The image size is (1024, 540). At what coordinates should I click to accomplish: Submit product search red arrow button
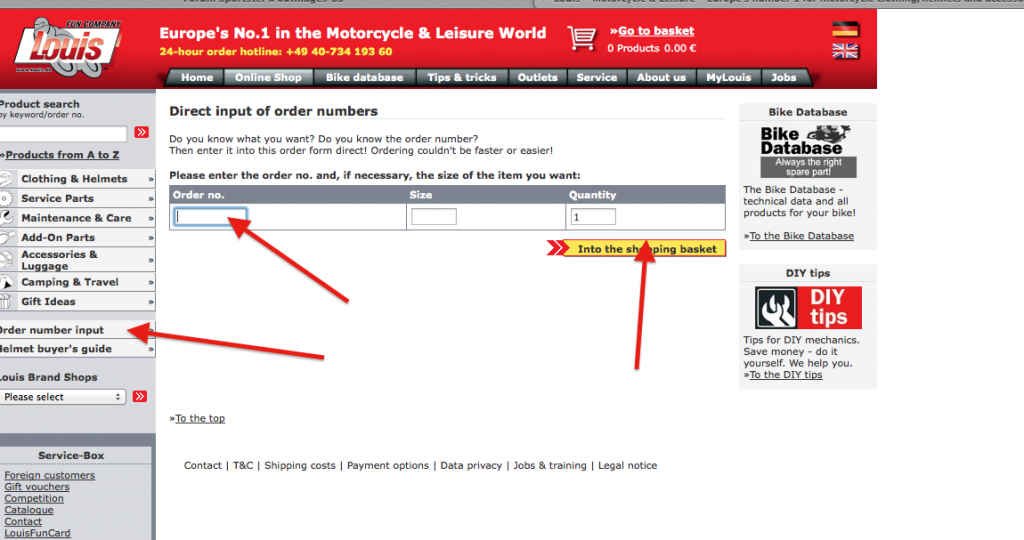click(x=141, y=133)
